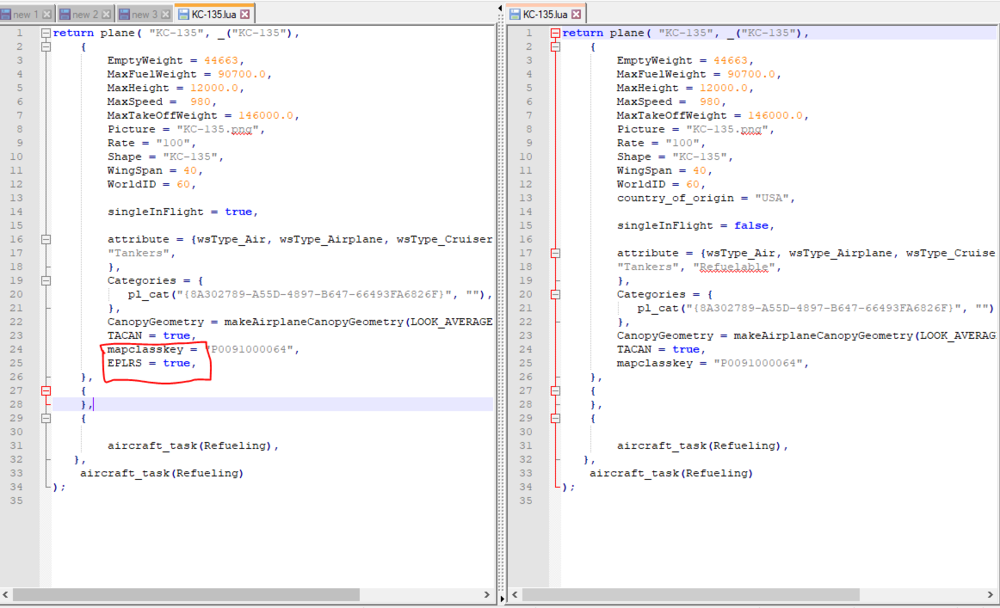This screenshot has height=608, width=1000.
Task: Close the 'new 1' tab
Action: (x=47, y=14)
